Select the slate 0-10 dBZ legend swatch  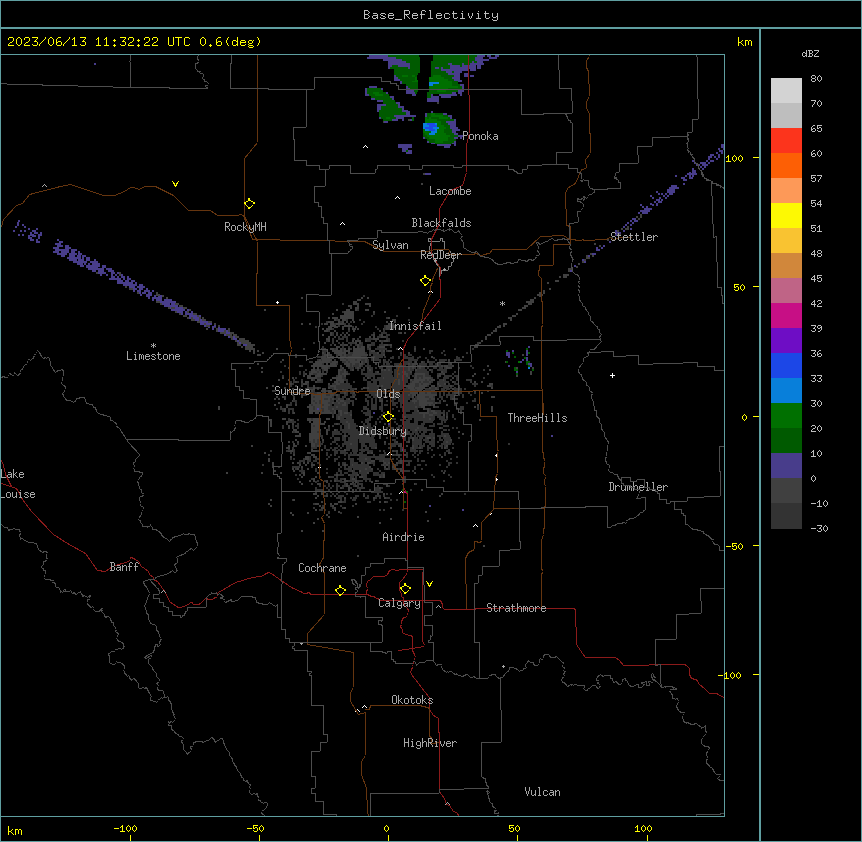(786, 466)
